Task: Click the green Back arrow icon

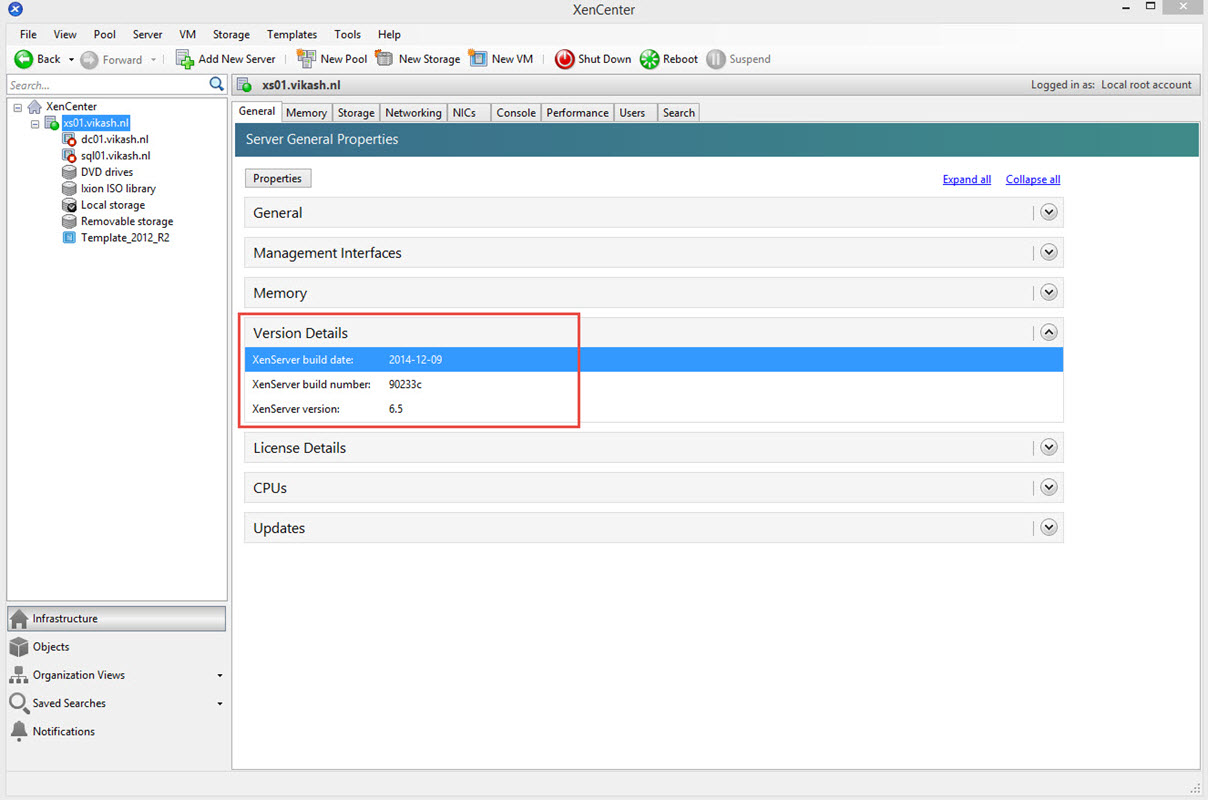Action: pyautogui.click(x=23, y=59)
